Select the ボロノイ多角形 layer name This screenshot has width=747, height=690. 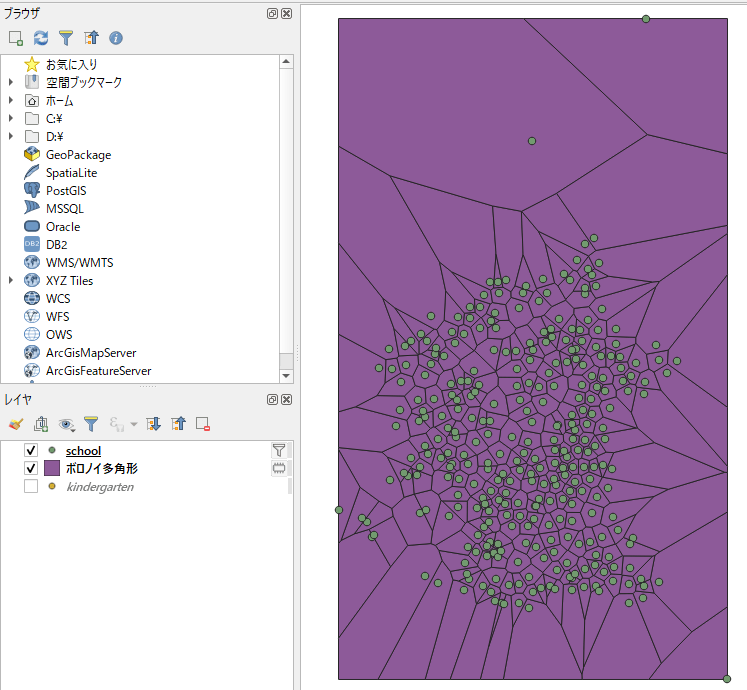[x=102, y=468]
